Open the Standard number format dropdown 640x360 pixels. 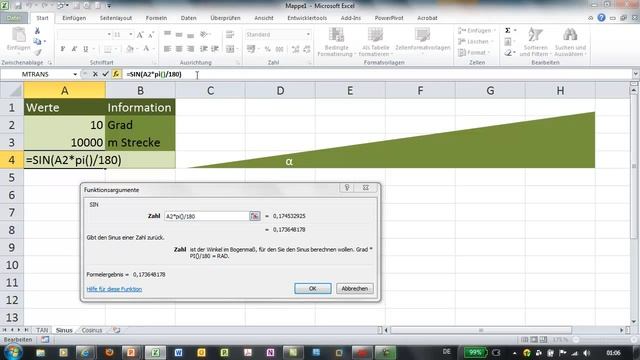pos(308,35)
